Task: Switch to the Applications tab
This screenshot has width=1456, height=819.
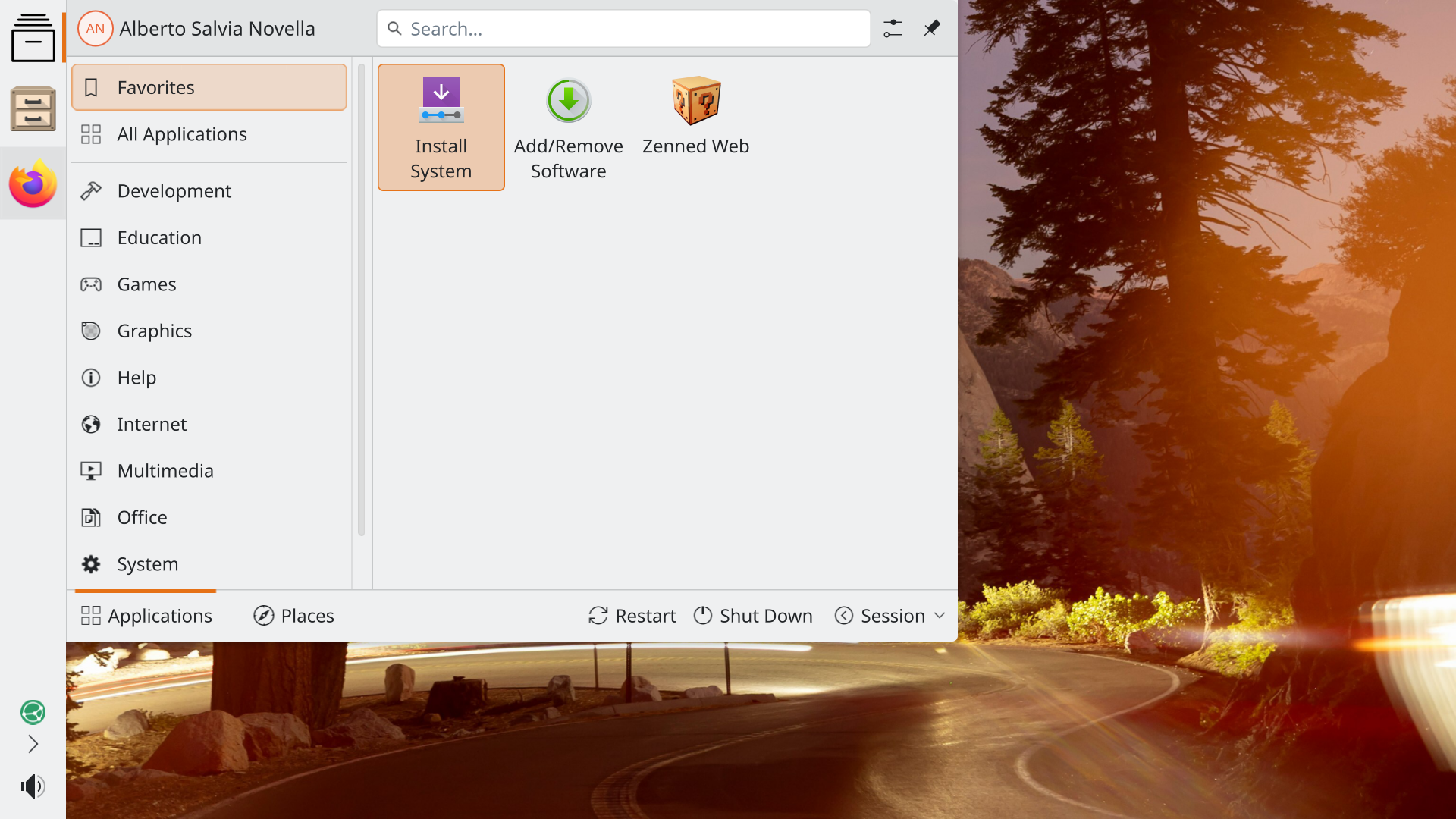Action: 146,616
